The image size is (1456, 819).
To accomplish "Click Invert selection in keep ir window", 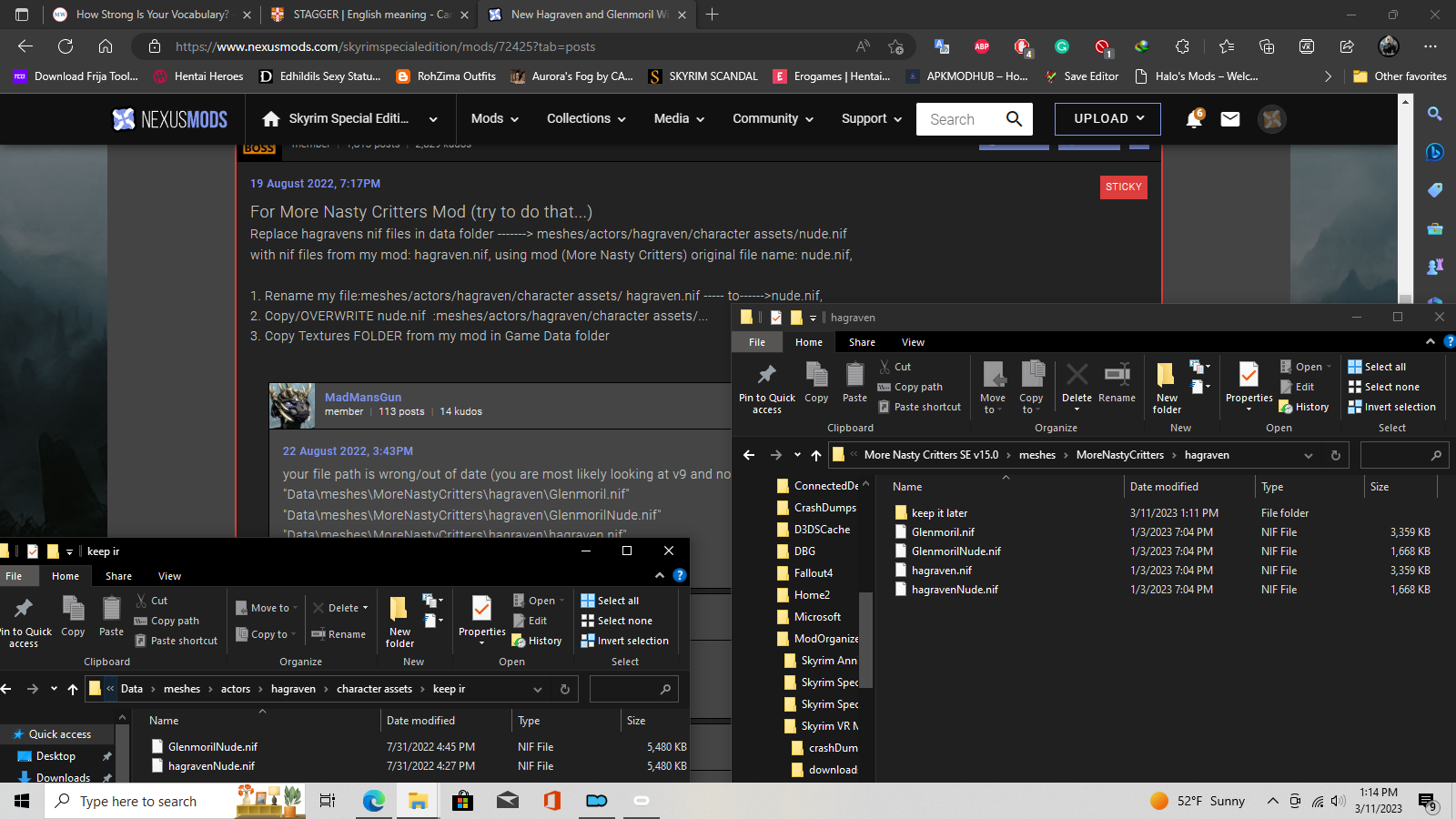I will [x=632, y=641].
